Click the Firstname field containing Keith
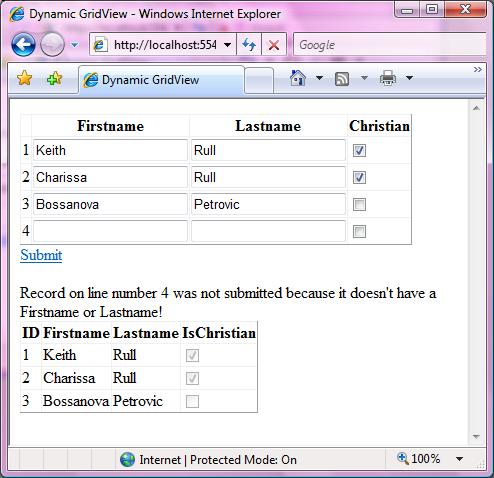Screen dimensions: 494x478 pos(110,150)
